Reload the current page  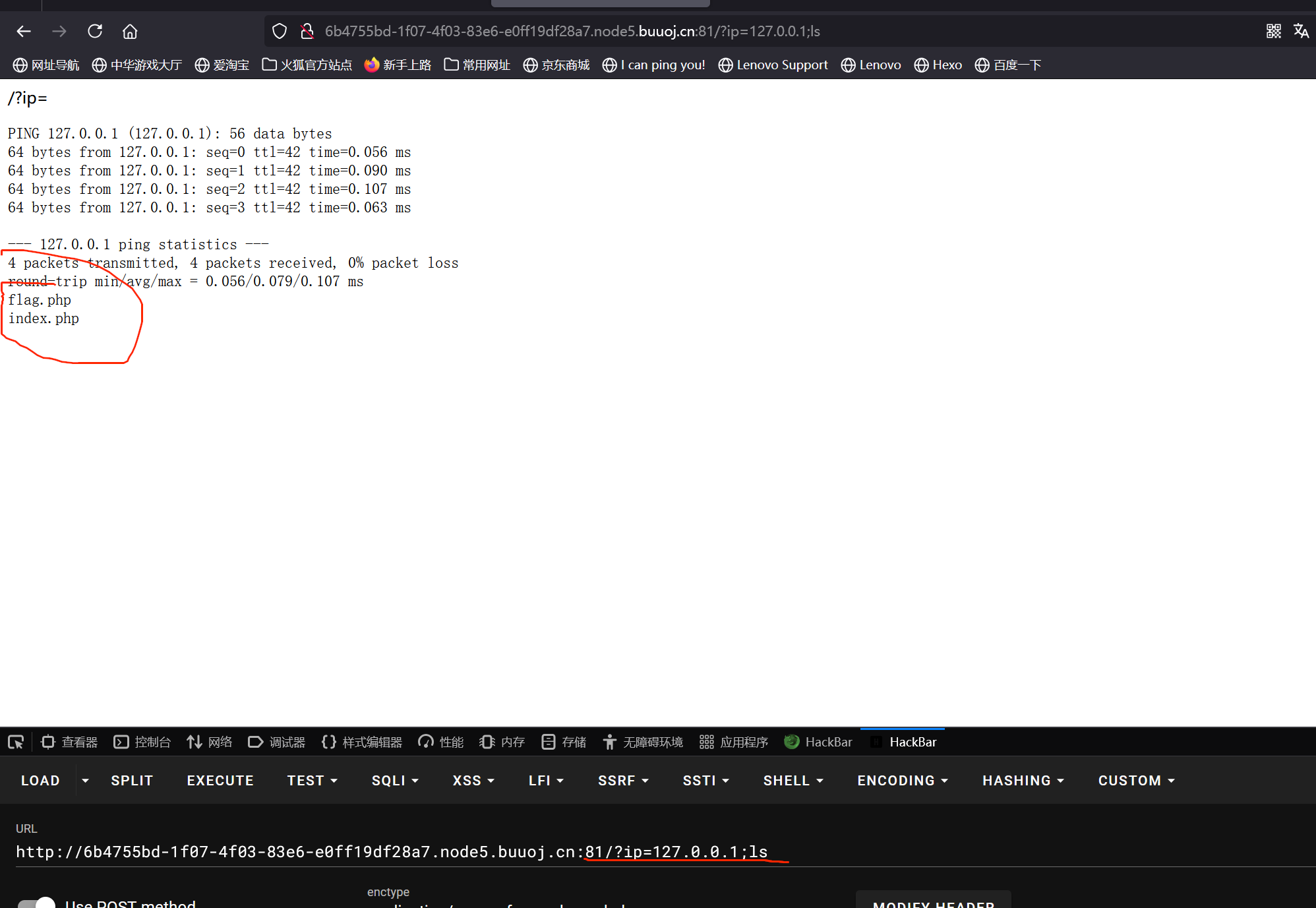click(95, 31)
